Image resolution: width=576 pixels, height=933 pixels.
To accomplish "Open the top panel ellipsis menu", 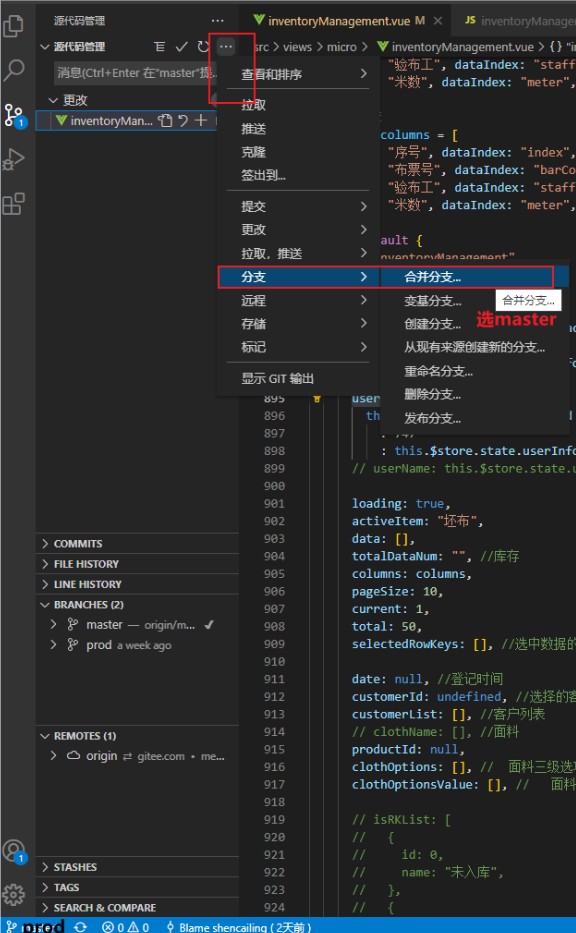I will pos(218,20).
